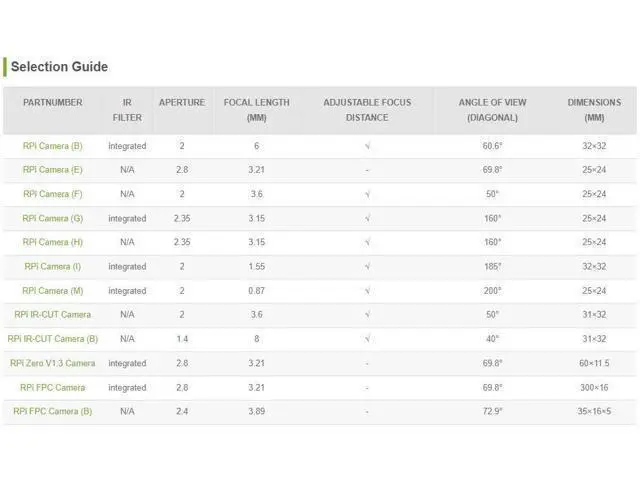Follow the RPi FPC Camera link
640x480 pixels.
tap(53, 387)
